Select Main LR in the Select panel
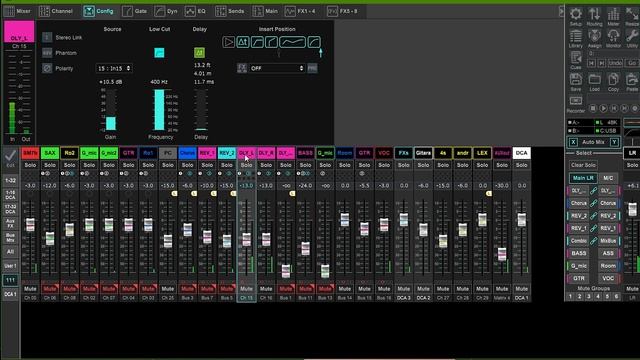This screenshot has width=640, height=360. [583, 178]
